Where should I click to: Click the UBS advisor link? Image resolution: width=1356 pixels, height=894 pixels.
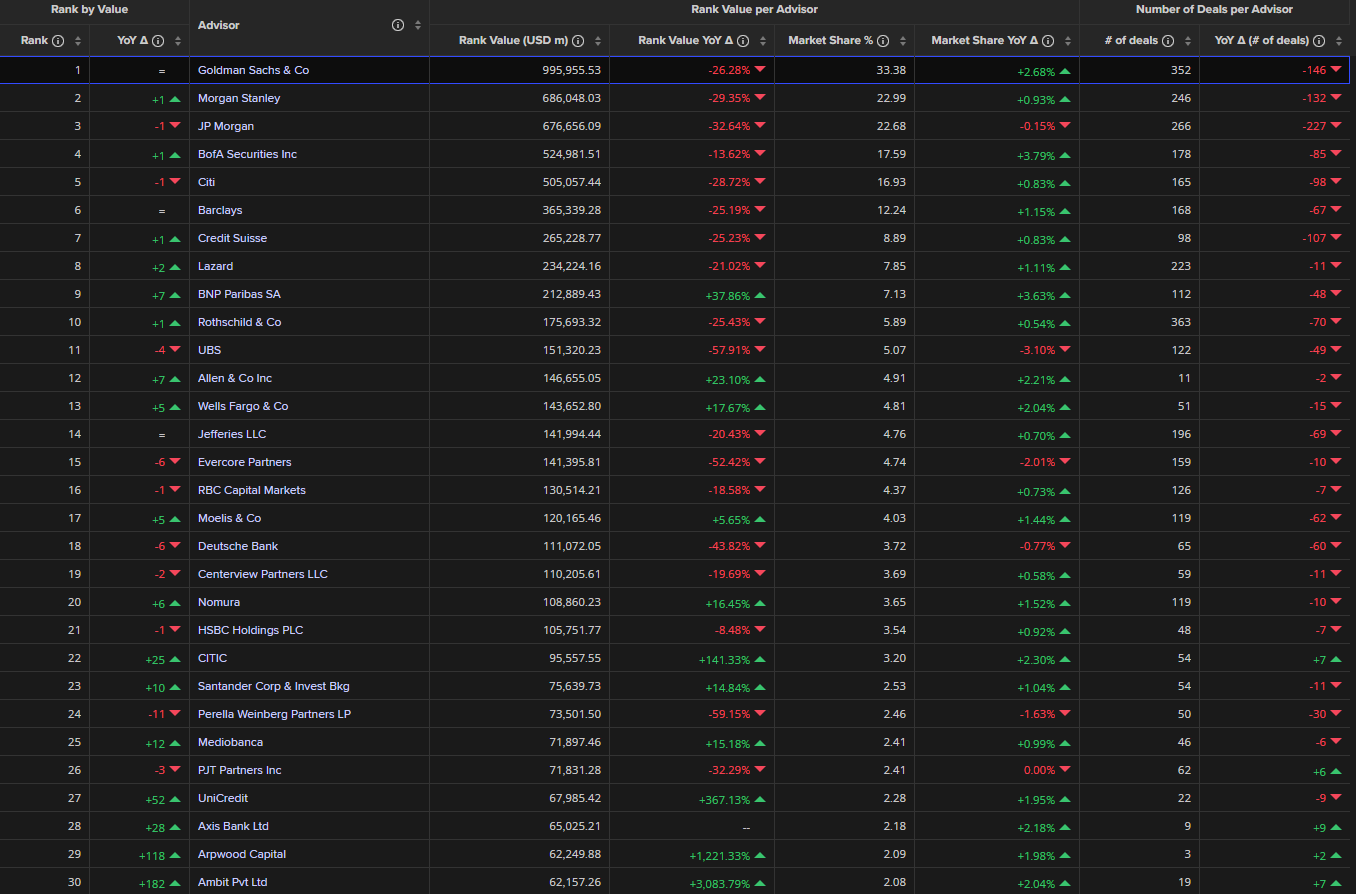tap(209, 350)
